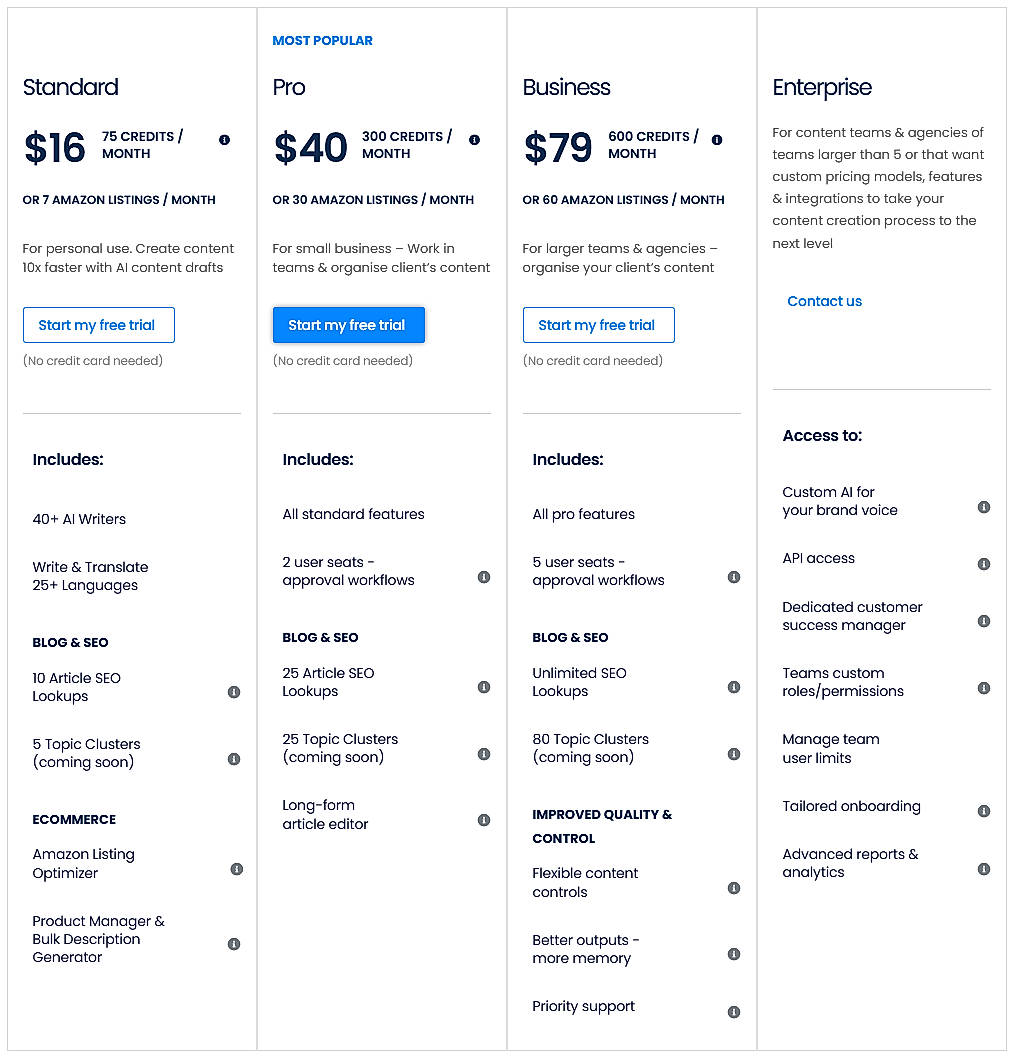Click info icon beside Teams custom roles/permissions
Viewport: 1012px width, 1056px height.
click(x=984, y=687)
